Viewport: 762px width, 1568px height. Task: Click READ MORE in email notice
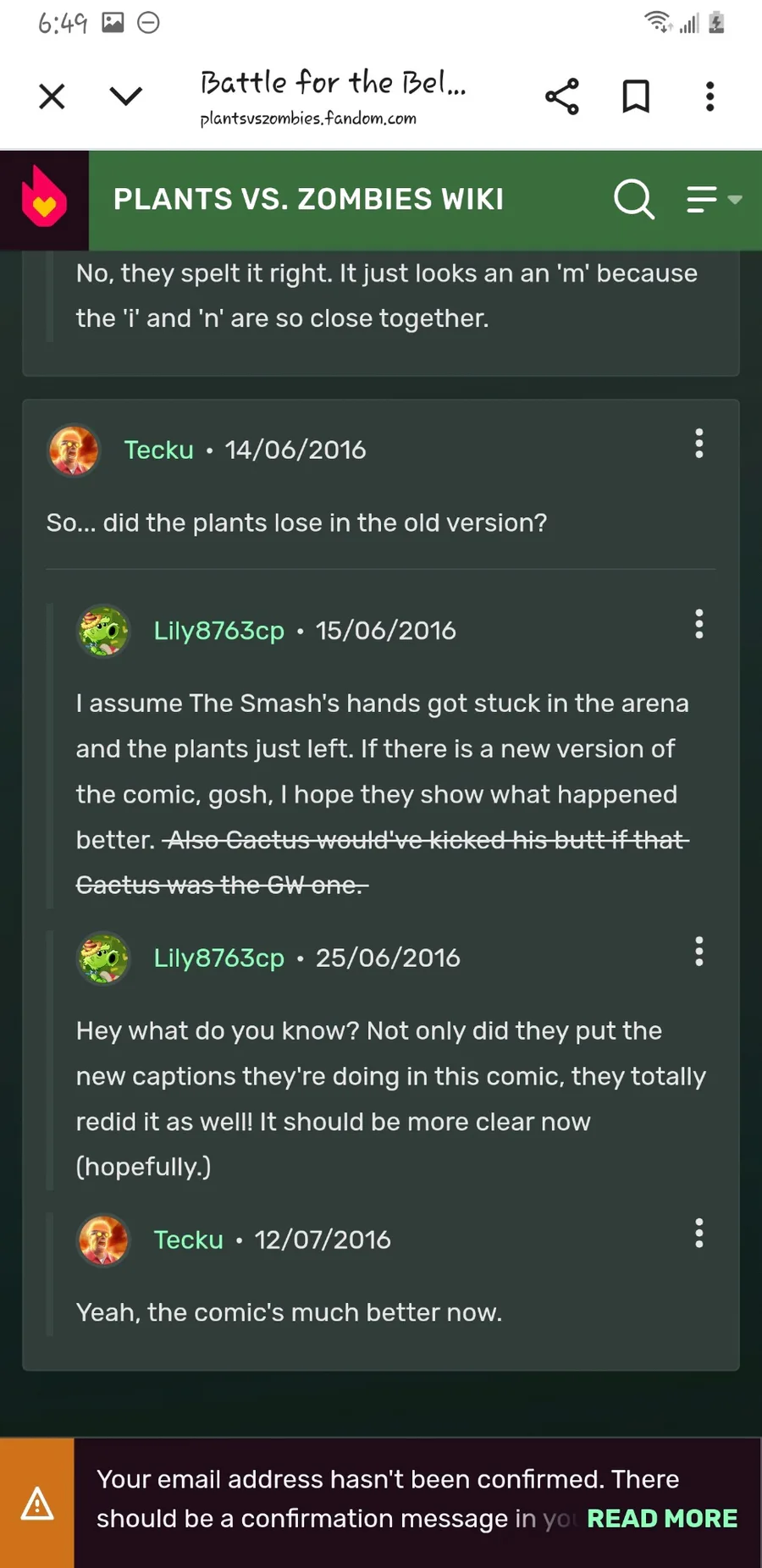pyautogui.click(x=662, y=1518)
